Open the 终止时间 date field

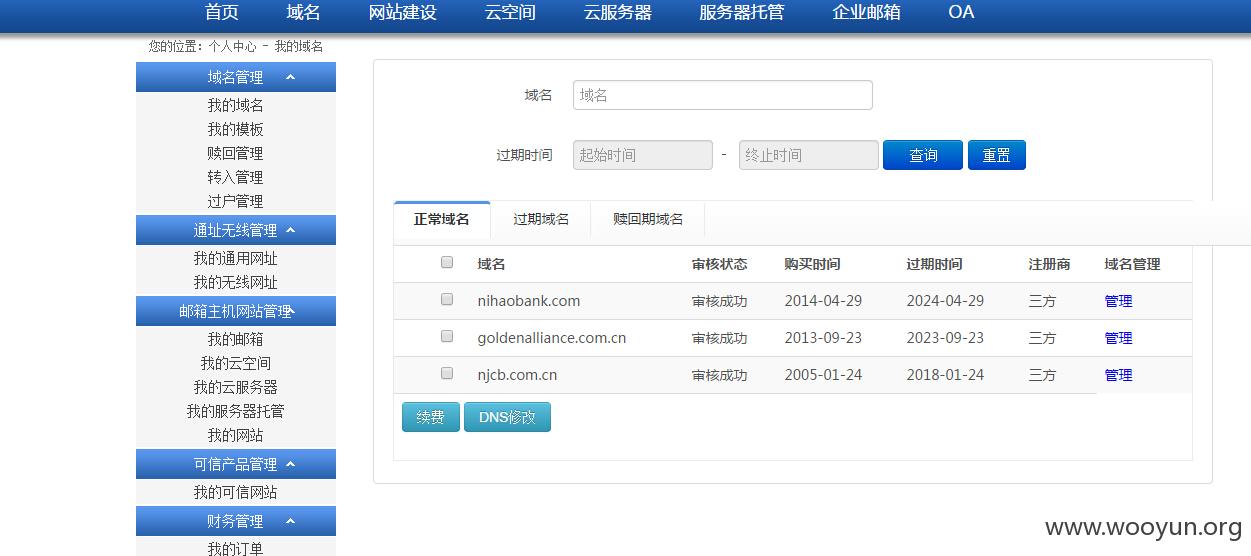click(809, 155)
